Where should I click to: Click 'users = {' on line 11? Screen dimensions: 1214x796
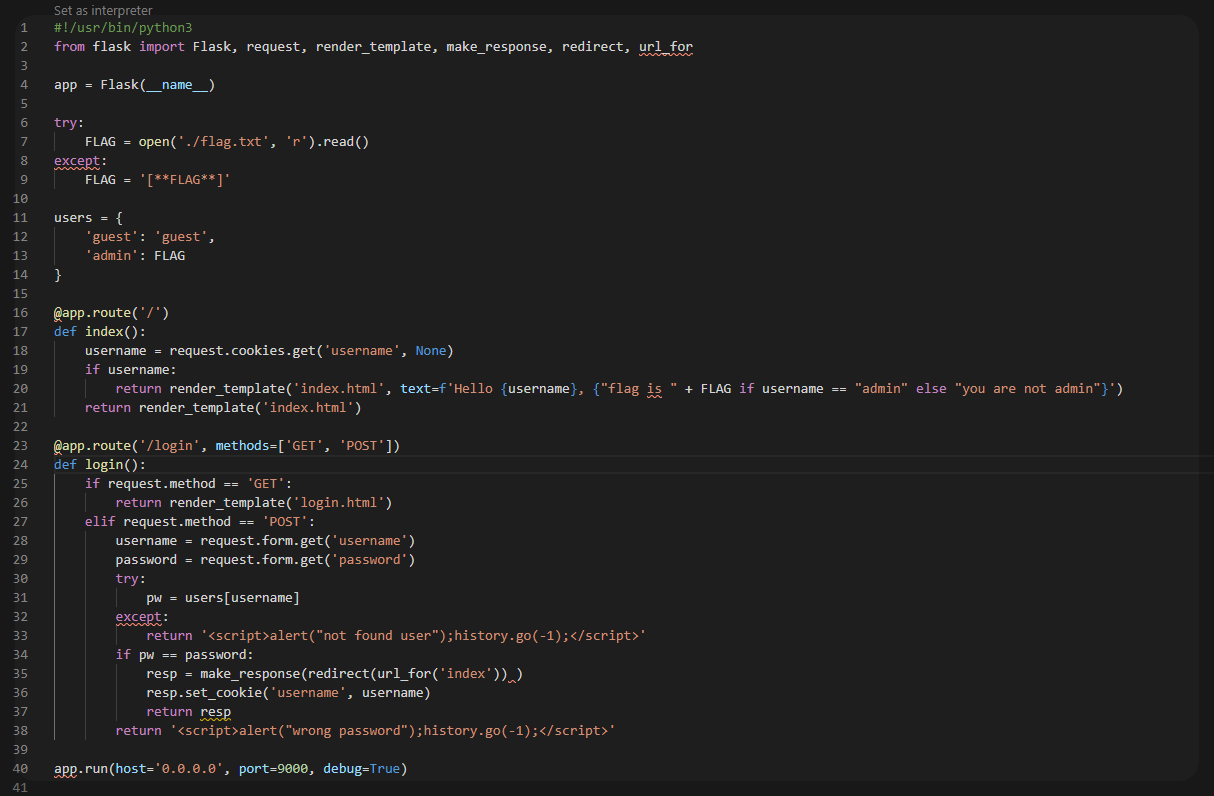click(88, 218)
